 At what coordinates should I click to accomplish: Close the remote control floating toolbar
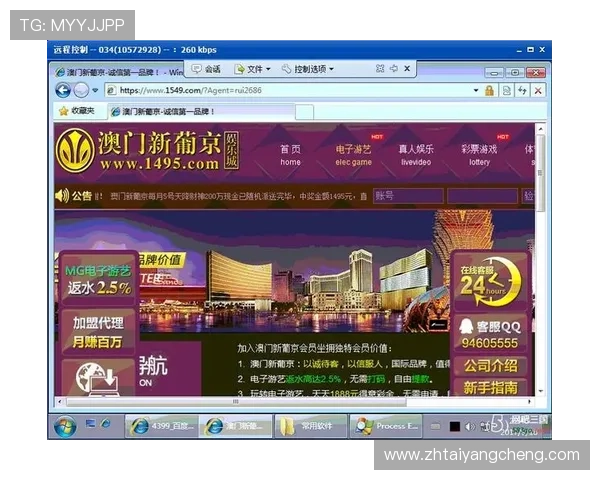407,69
